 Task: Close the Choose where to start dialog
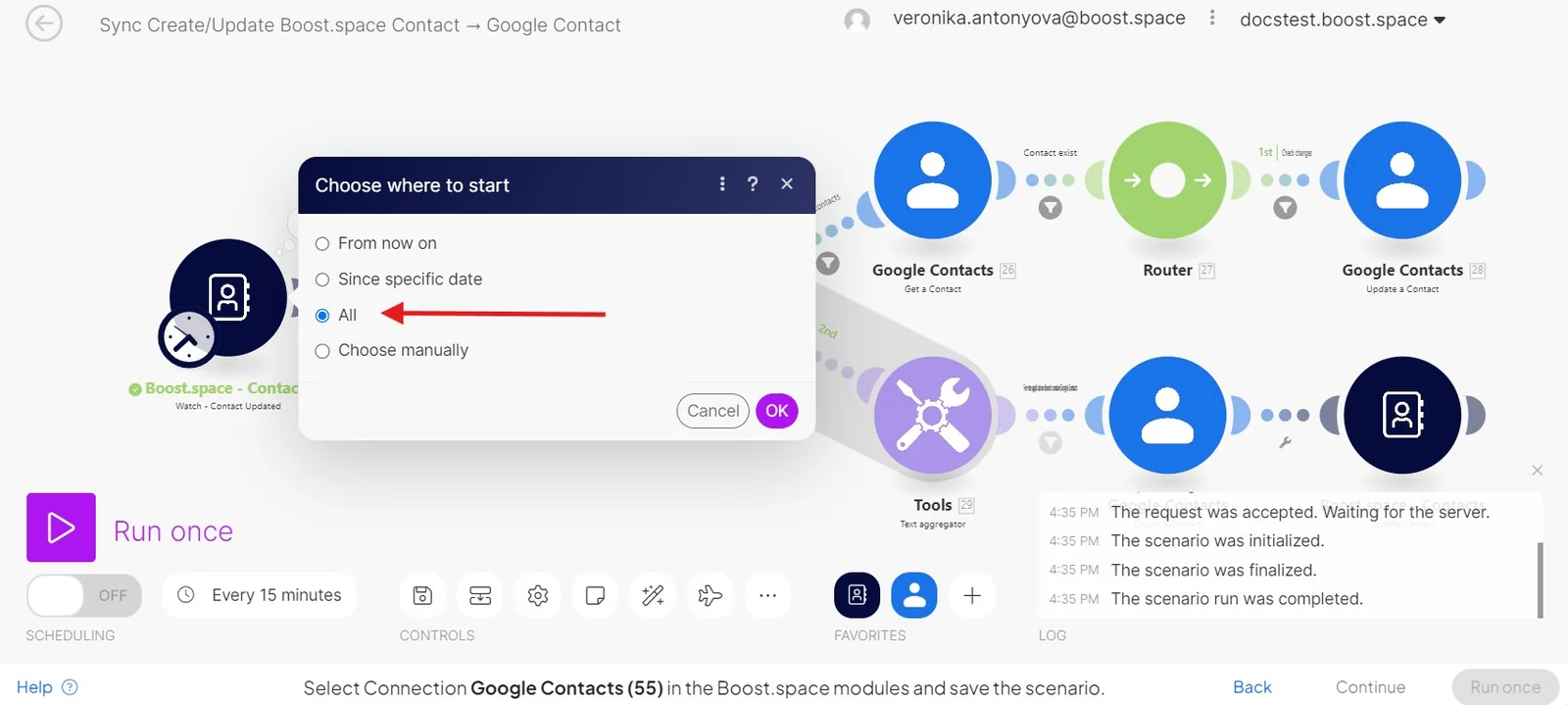[787, 183]
